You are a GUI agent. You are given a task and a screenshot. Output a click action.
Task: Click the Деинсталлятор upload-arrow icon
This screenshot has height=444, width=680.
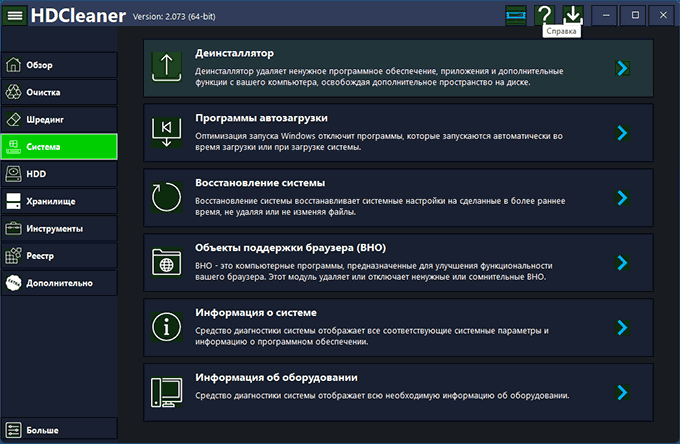coord(165,68)
